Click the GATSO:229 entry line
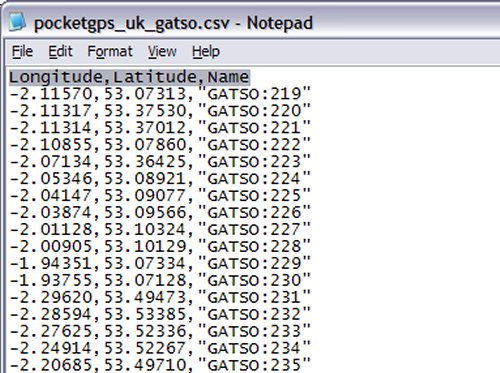Image resolution: width=500 pixels, height=373 pixels. point(160,264)
